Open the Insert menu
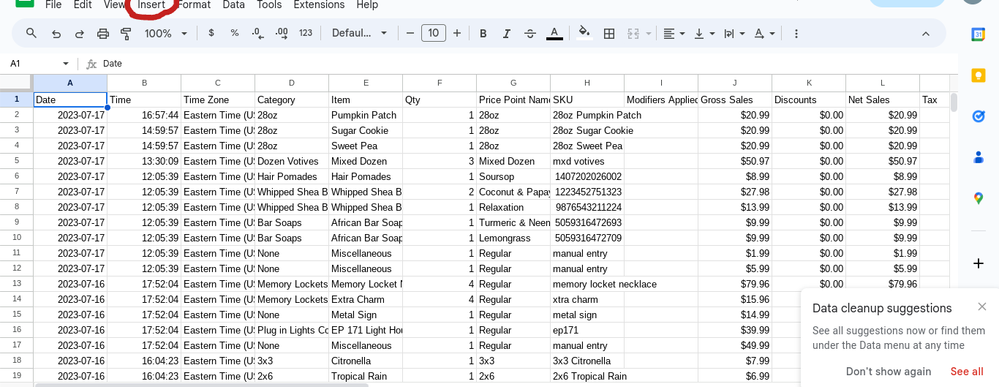The width and height of the screenshot is (999, 387). tap(152, 4)
